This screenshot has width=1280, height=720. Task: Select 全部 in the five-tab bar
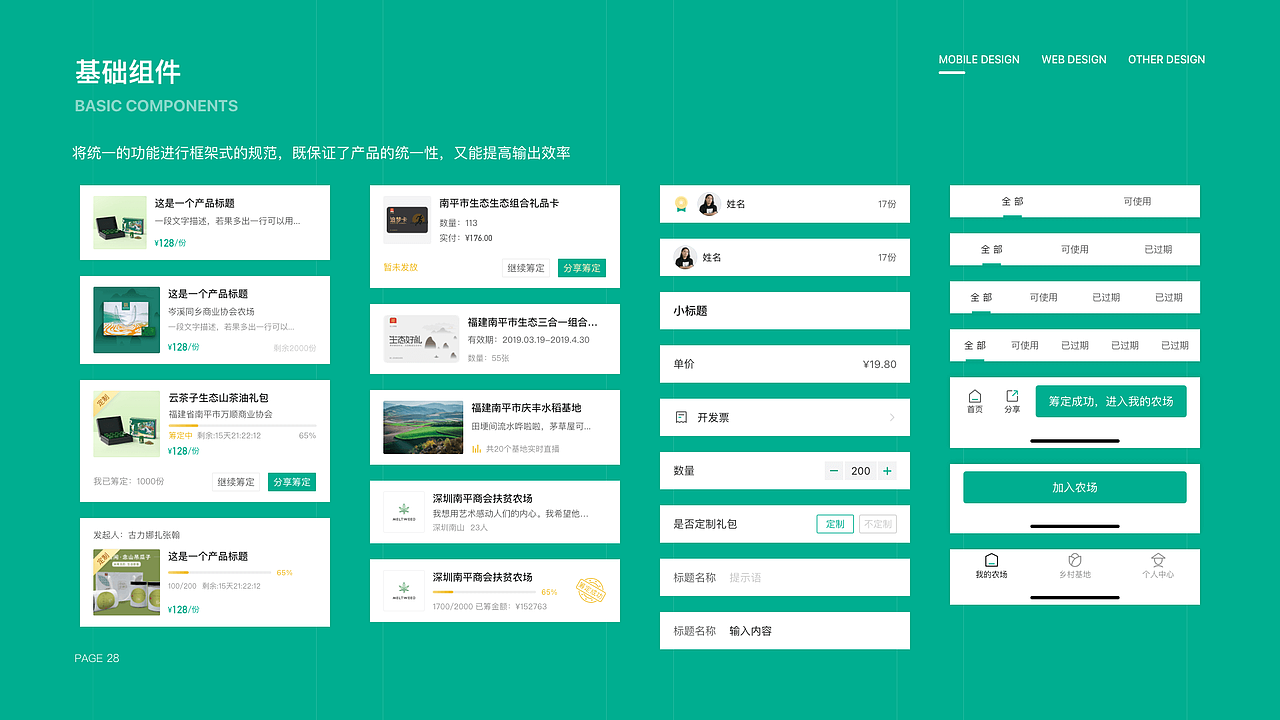point(974,346)
